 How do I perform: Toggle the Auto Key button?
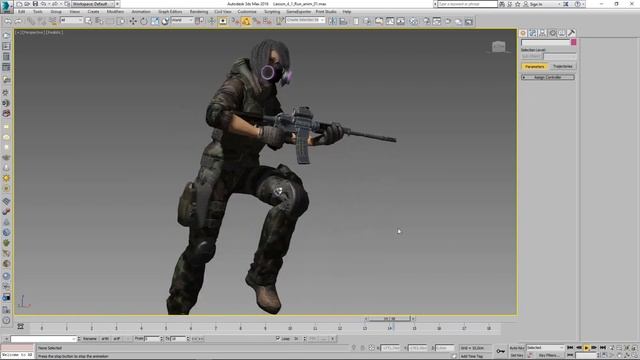[516, 348]
